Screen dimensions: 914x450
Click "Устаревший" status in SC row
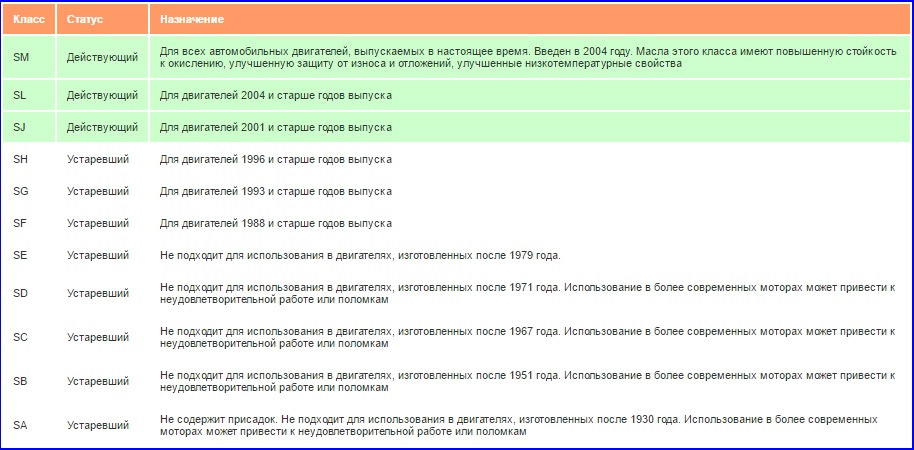(98, 338)
